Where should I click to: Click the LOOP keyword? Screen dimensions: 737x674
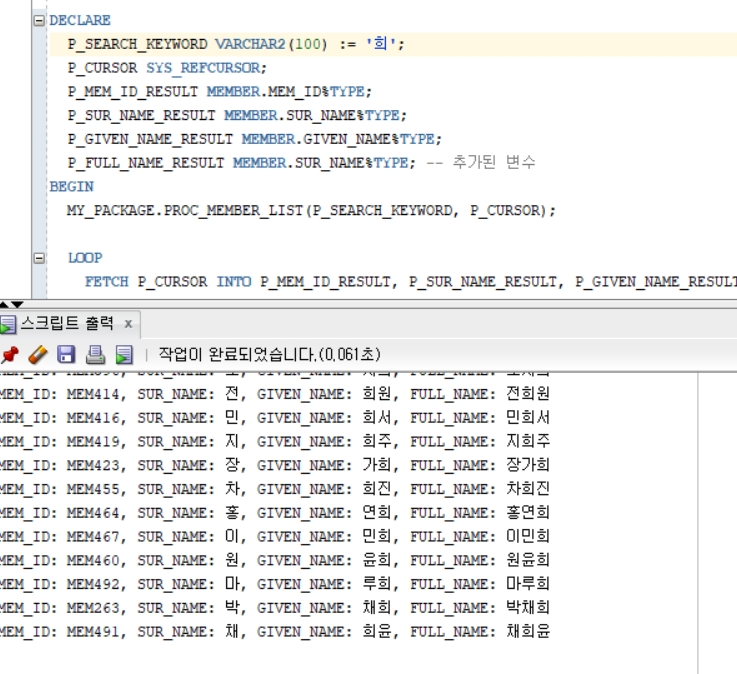pos(85,258)
